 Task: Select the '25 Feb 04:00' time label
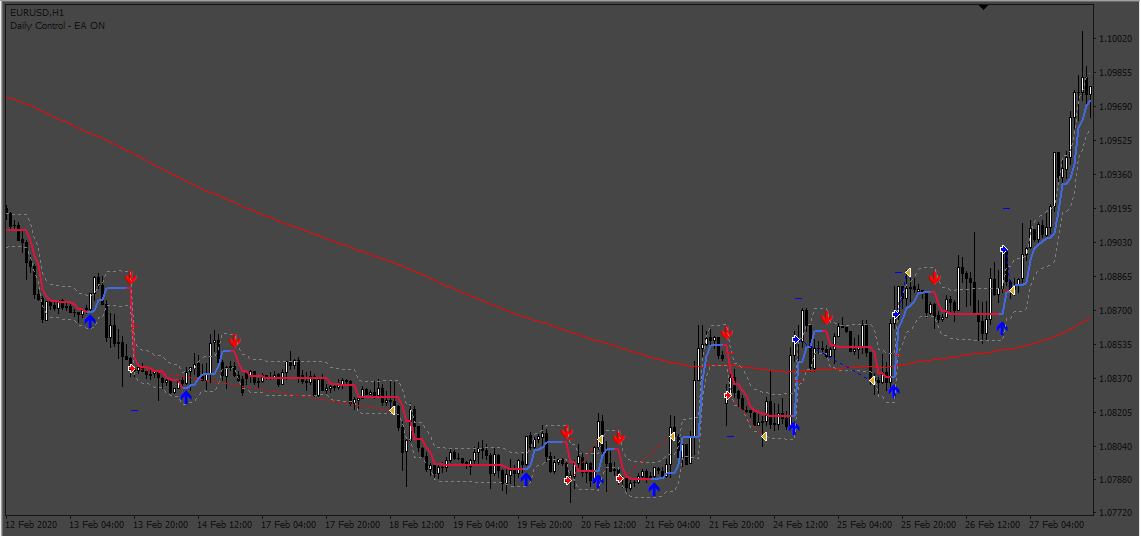point(864,524)
